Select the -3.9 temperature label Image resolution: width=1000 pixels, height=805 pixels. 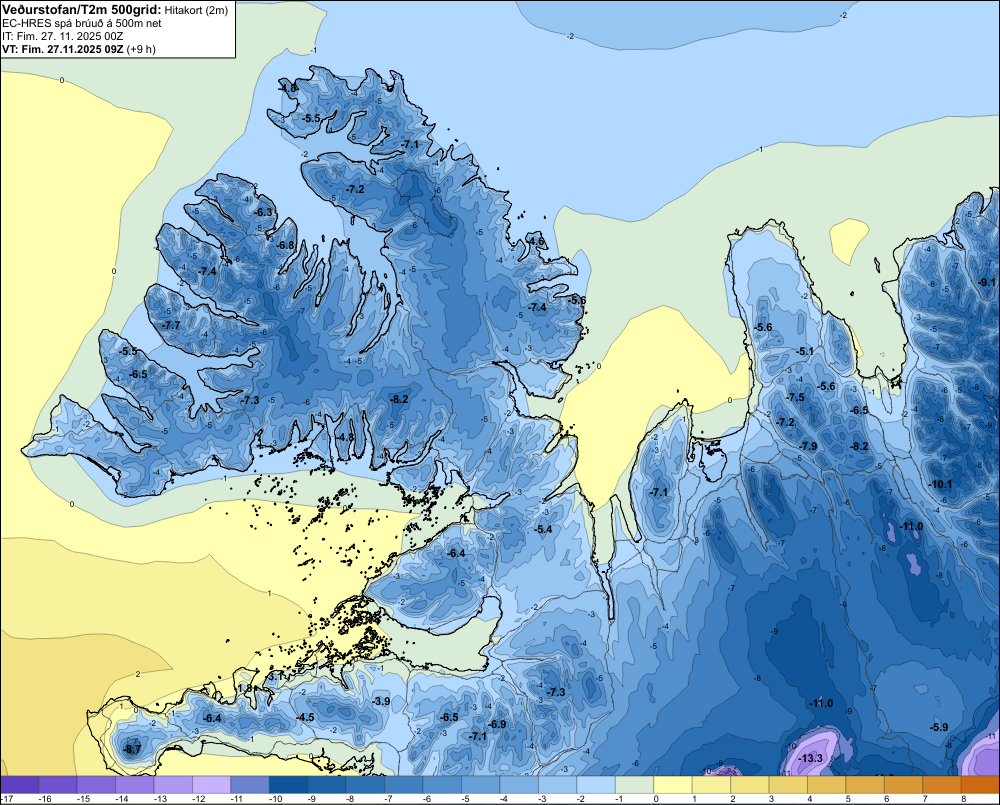point(381,701)
